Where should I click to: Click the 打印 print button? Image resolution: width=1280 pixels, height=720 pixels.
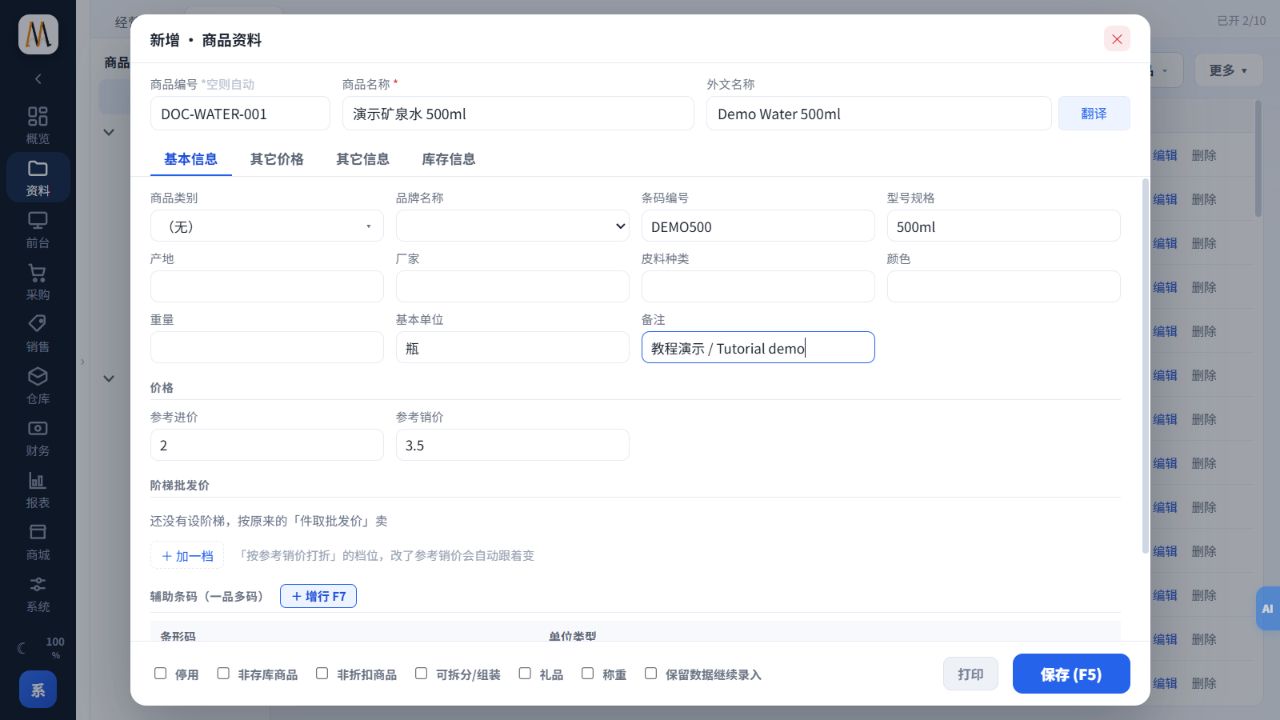click(970, 674)
